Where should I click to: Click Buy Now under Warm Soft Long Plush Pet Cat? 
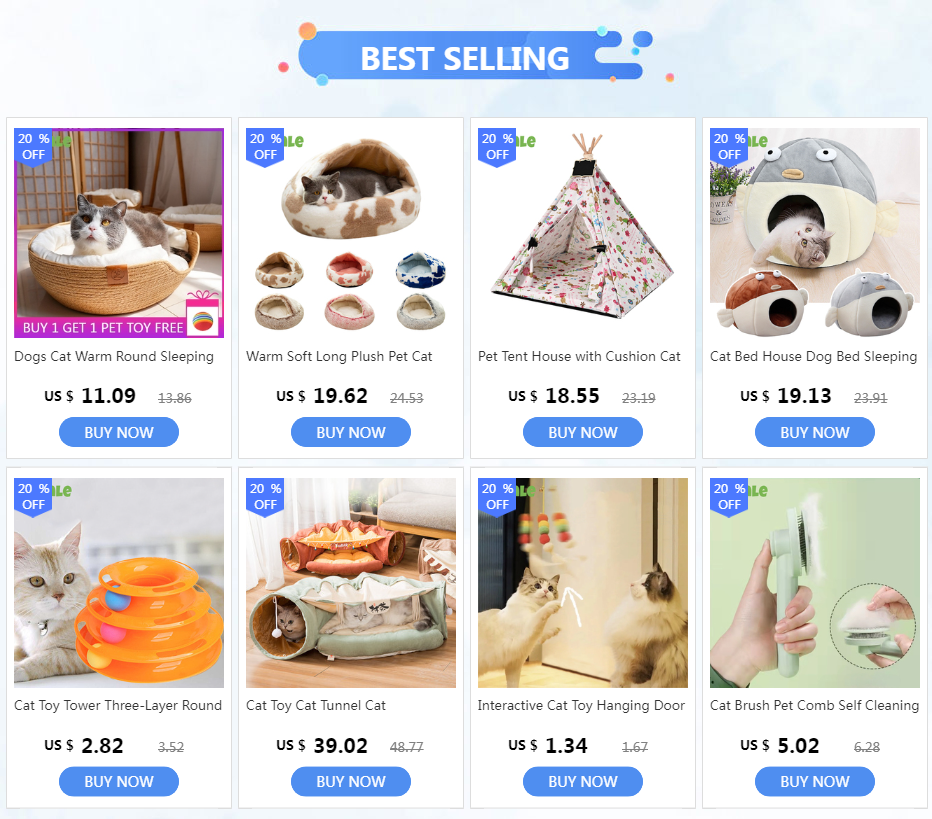pos(351,432)
